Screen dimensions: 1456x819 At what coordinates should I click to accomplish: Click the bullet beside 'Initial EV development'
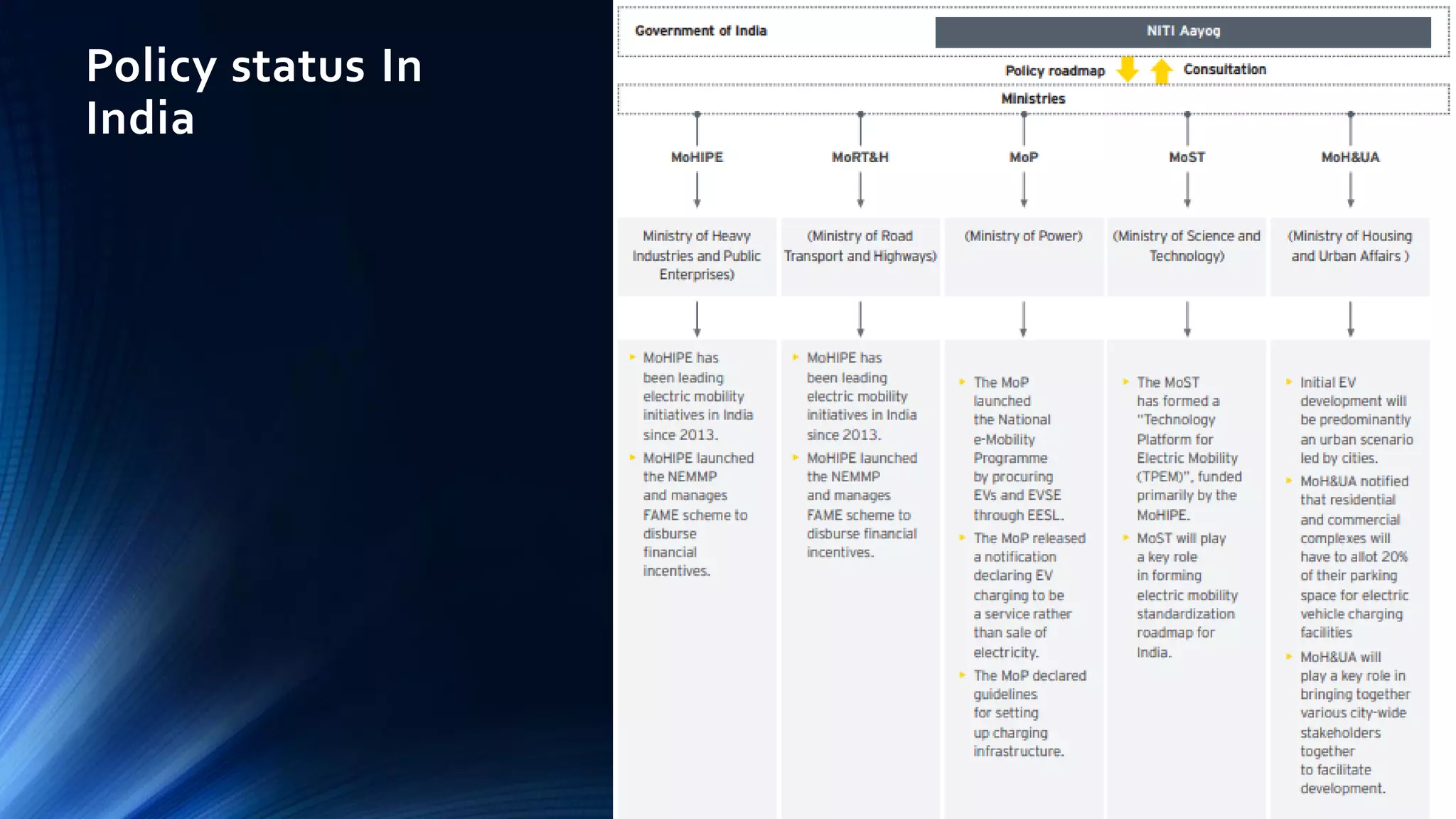pos(1289,382)
